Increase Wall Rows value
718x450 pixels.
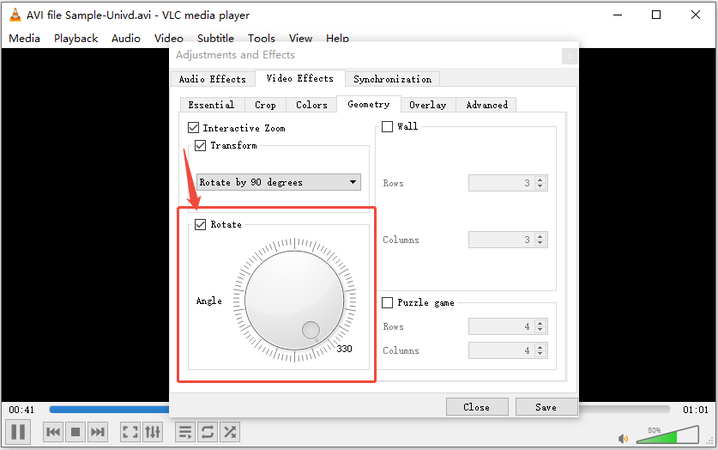[x=540, y=179]
